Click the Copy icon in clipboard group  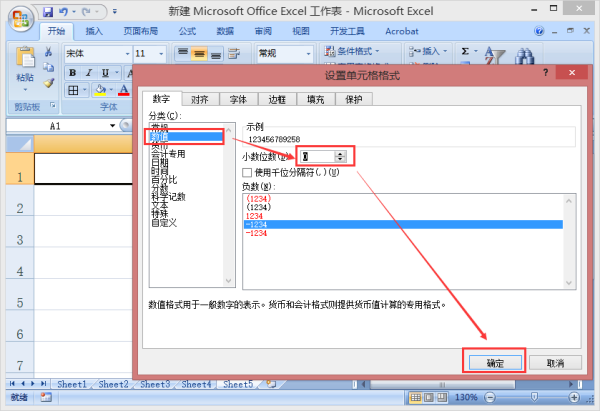pos(48,67)
